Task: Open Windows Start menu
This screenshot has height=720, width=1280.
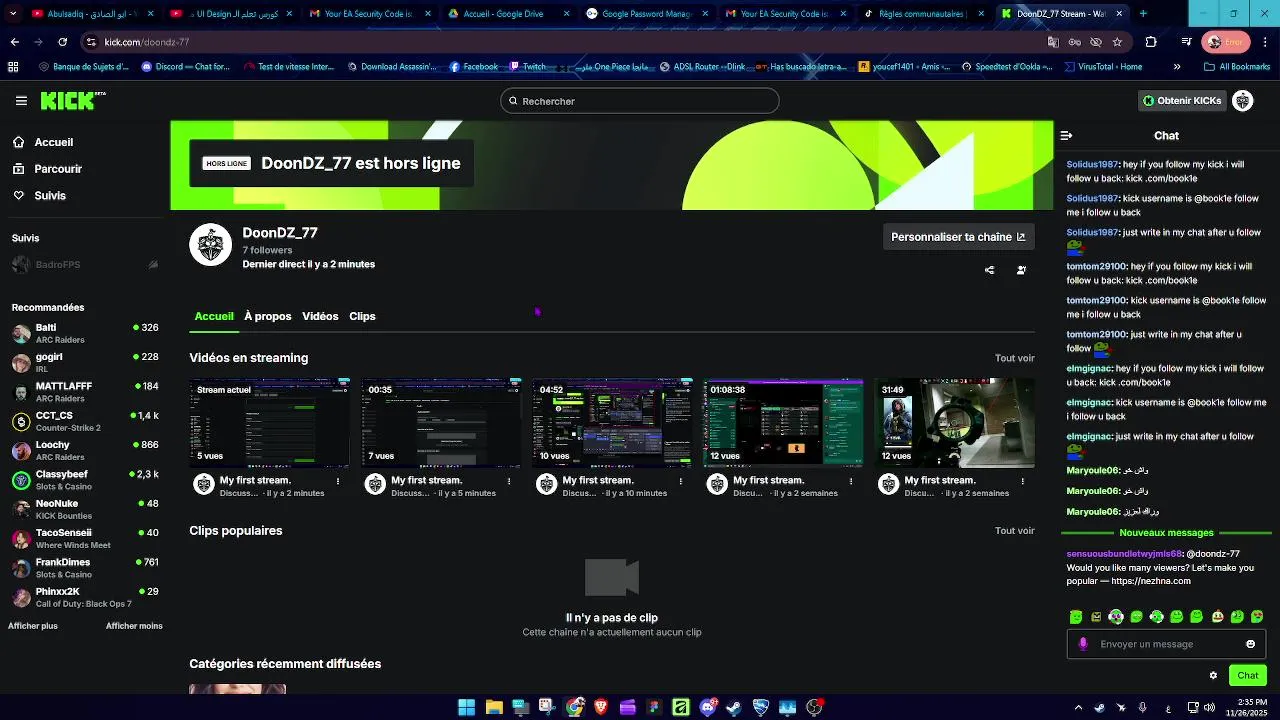Action: [466, 707]
